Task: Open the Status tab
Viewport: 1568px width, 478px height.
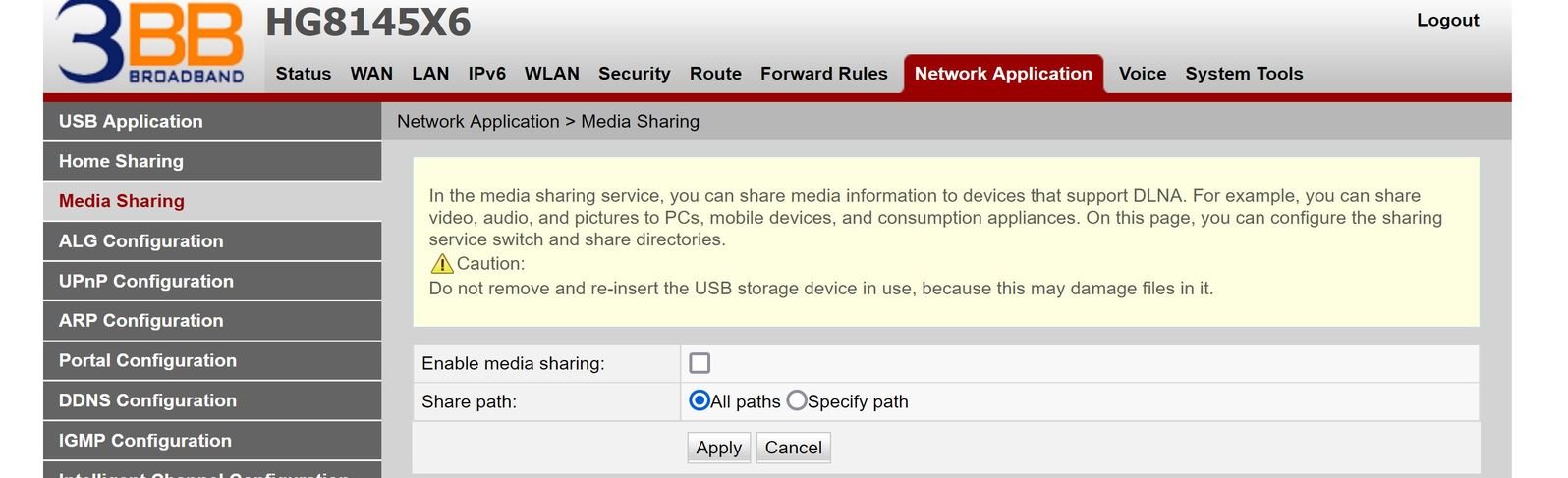Action: tap(304, 74)
